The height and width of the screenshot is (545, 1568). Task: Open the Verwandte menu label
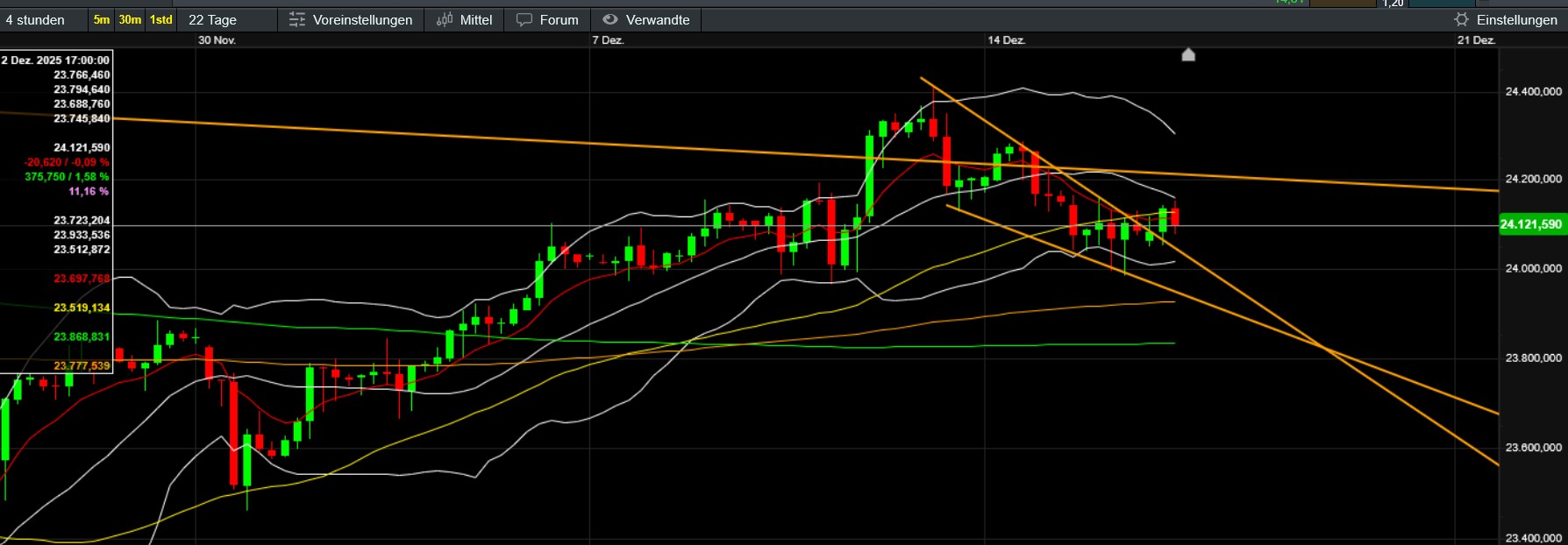[658, 19]
